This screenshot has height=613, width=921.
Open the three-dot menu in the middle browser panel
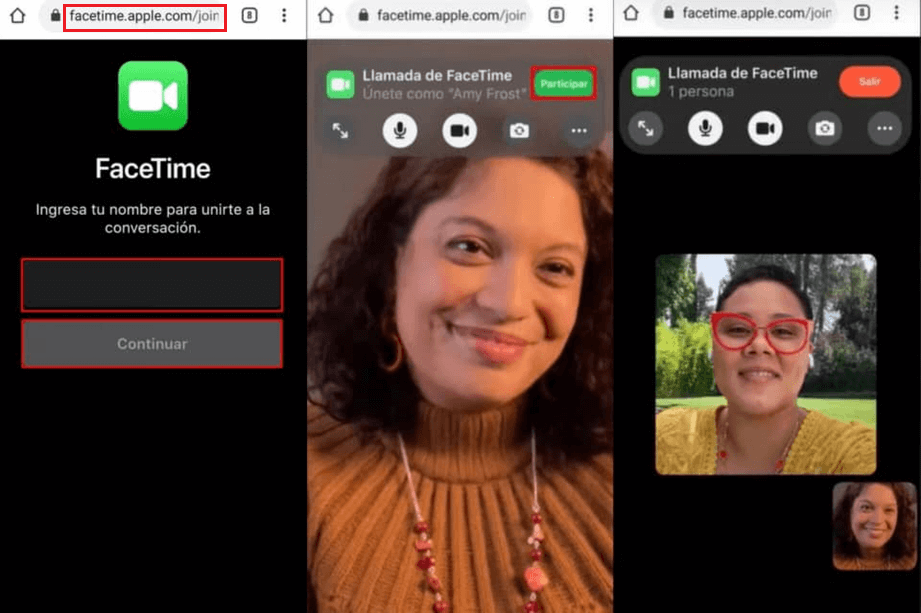591,15
